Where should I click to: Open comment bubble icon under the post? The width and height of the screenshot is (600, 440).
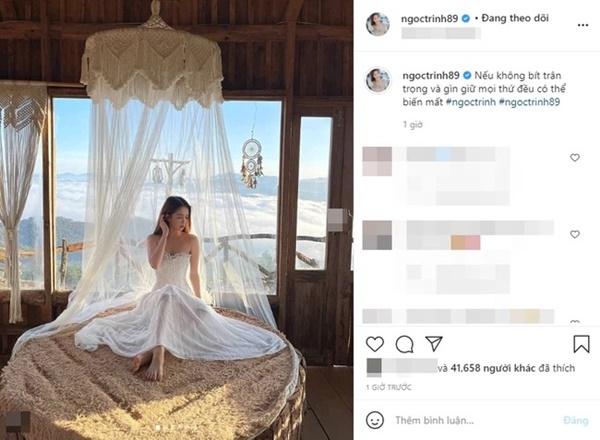pos(404,344)
